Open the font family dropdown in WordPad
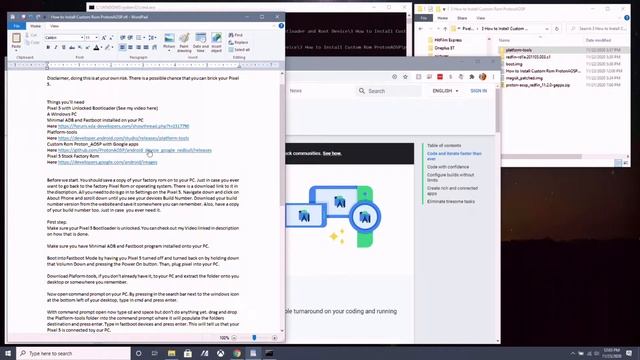Screen dimensions: 640x360 tap(82, 38)
